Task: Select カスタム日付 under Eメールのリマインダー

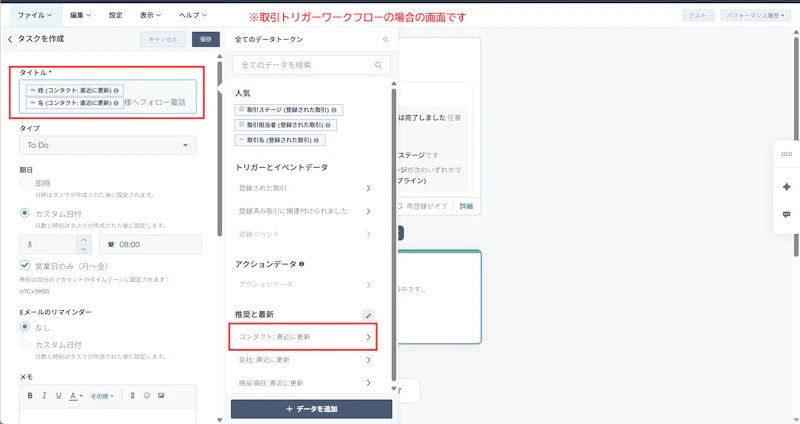Action: coord(24,344)
